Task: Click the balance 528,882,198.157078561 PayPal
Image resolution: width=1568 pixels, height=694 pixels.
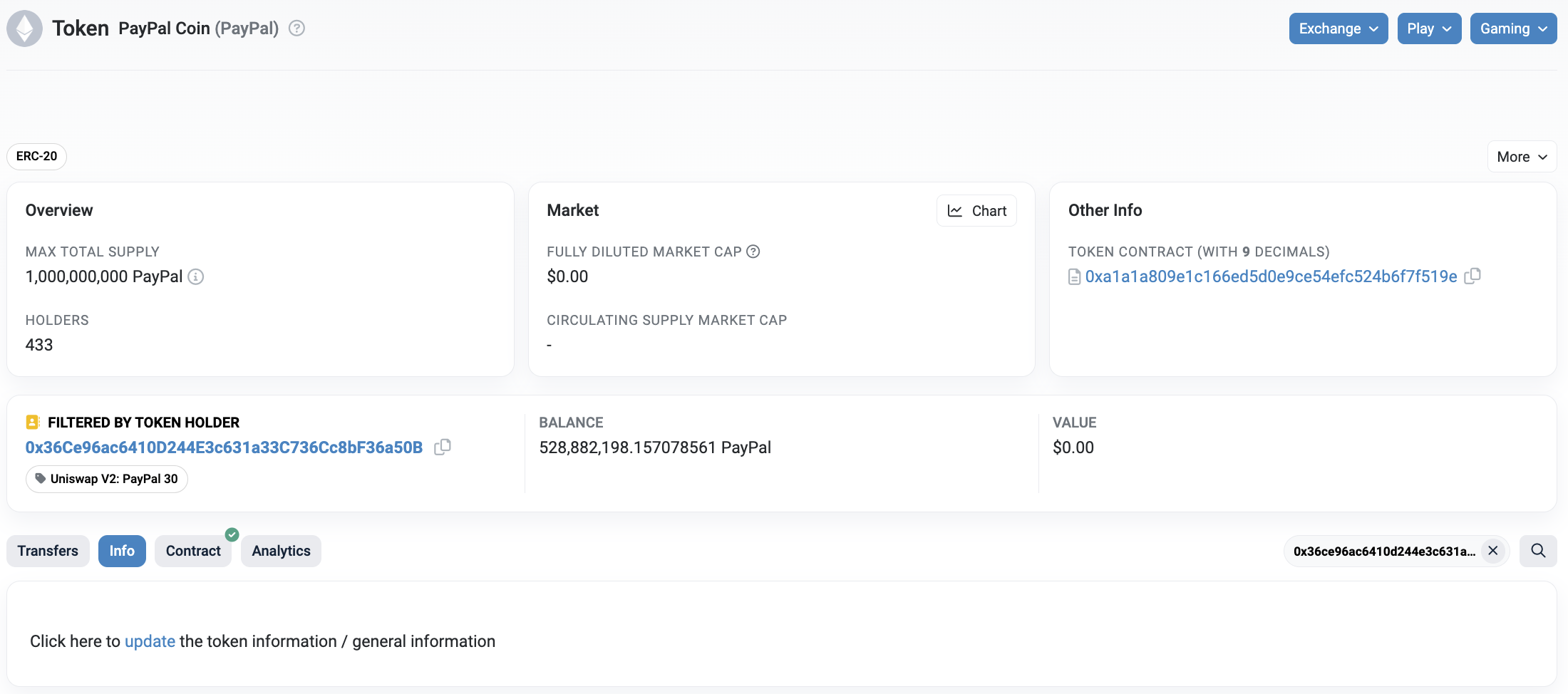Action: click(x=655, y=447)
